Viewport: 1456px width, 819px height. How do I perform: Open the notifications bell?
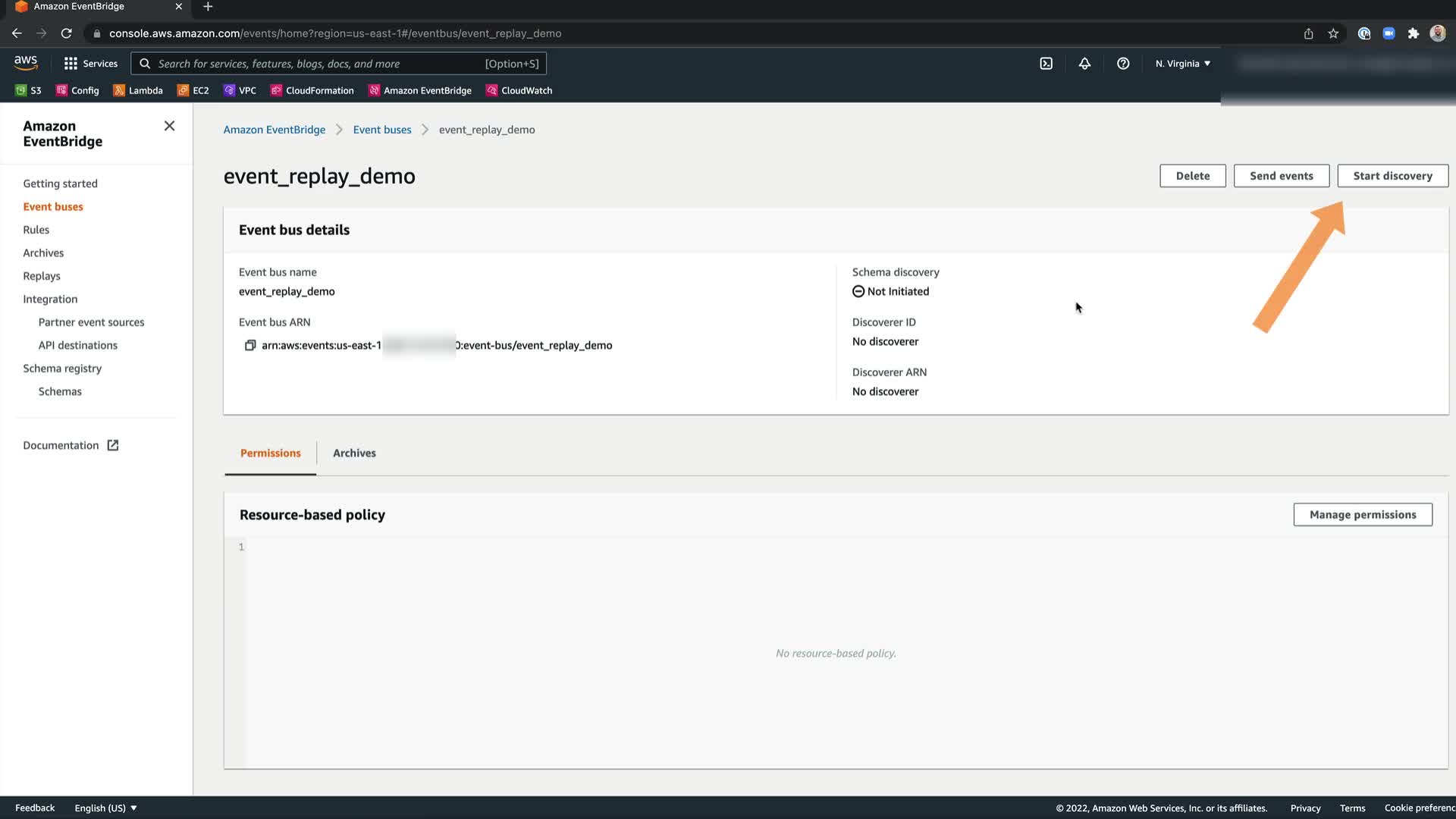[1084, 64]
